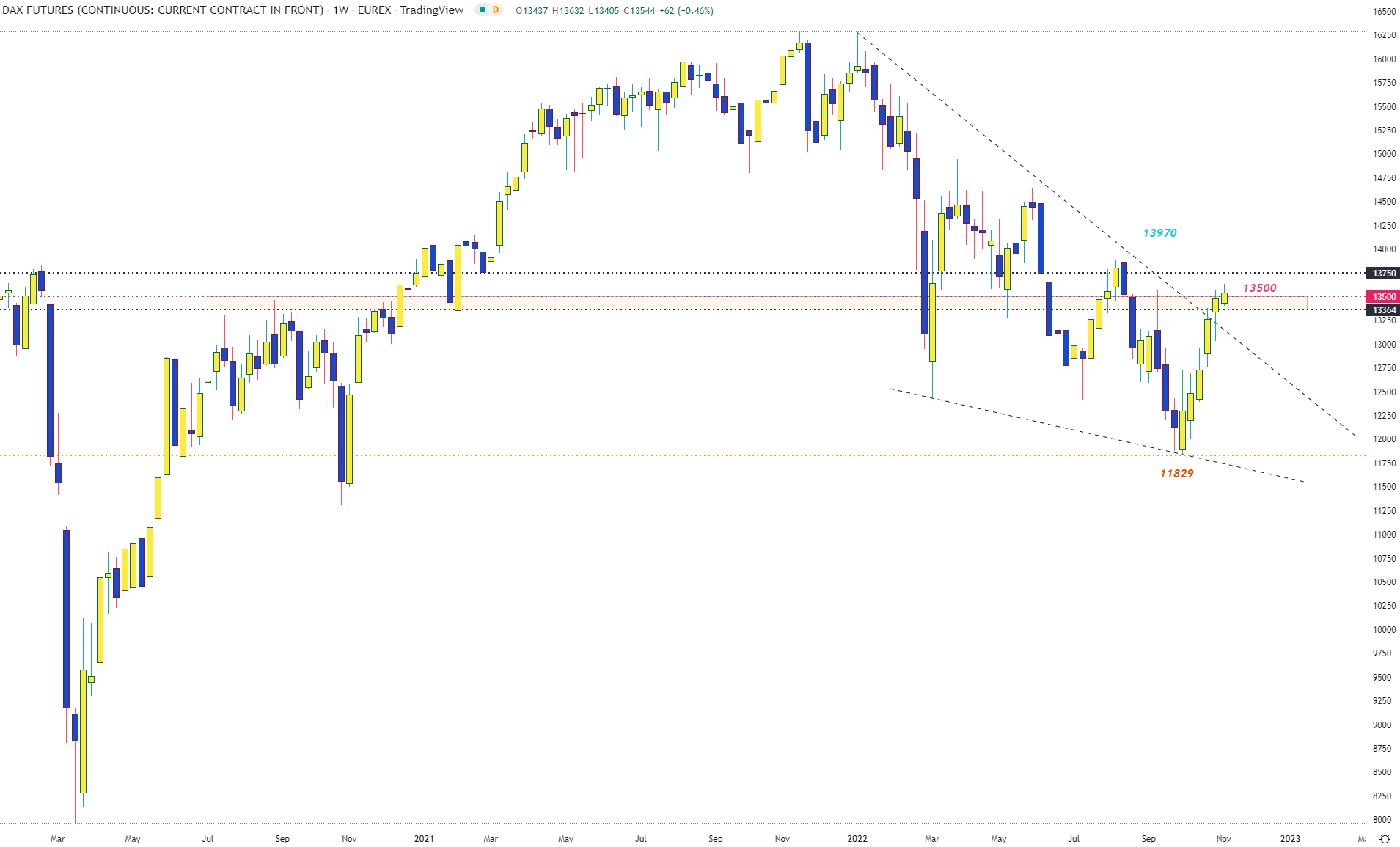Click 11750 on the price scale
1400x847 pixels.
point(1385,463)
